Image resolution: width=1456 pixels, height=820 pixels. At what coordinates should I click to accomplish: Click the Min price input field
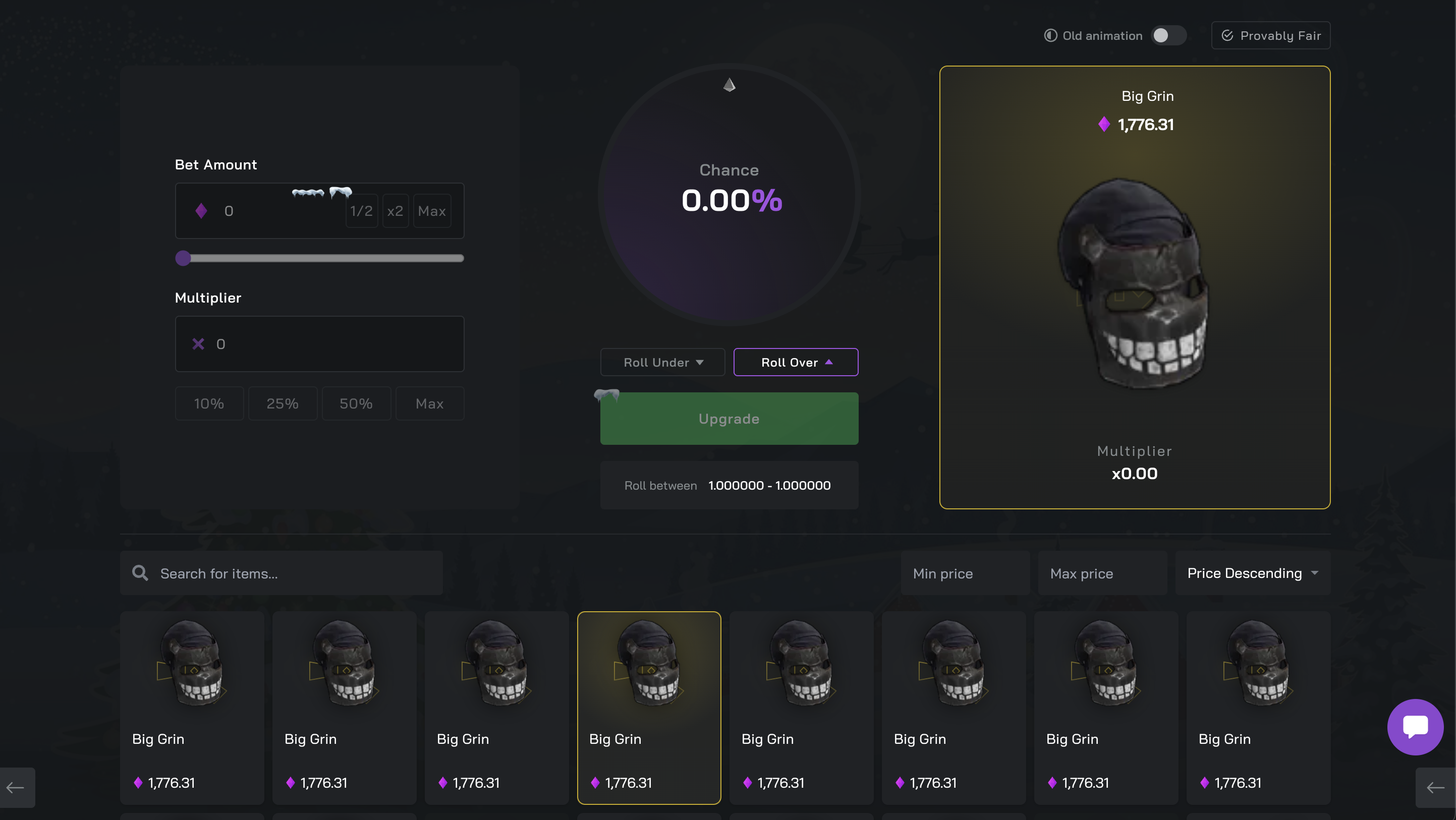(966, 573)
